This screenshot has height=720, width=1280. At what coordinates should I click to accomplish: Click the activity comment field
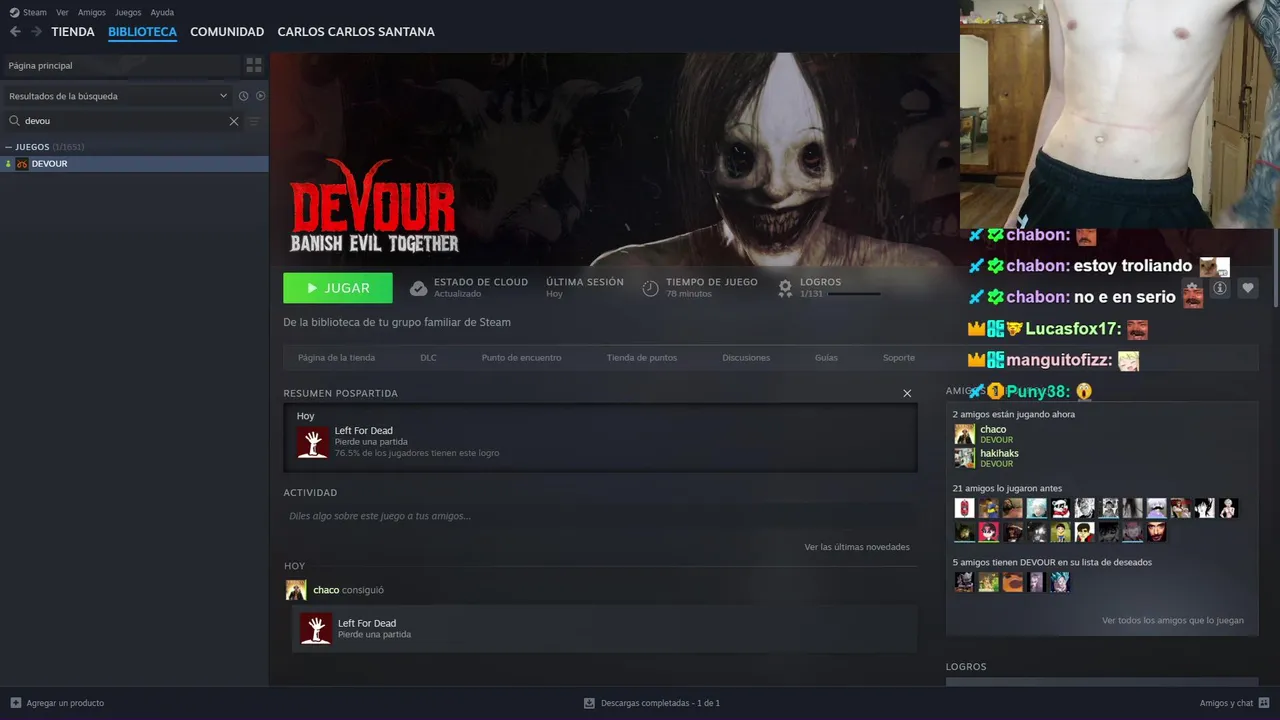(600, 516)
